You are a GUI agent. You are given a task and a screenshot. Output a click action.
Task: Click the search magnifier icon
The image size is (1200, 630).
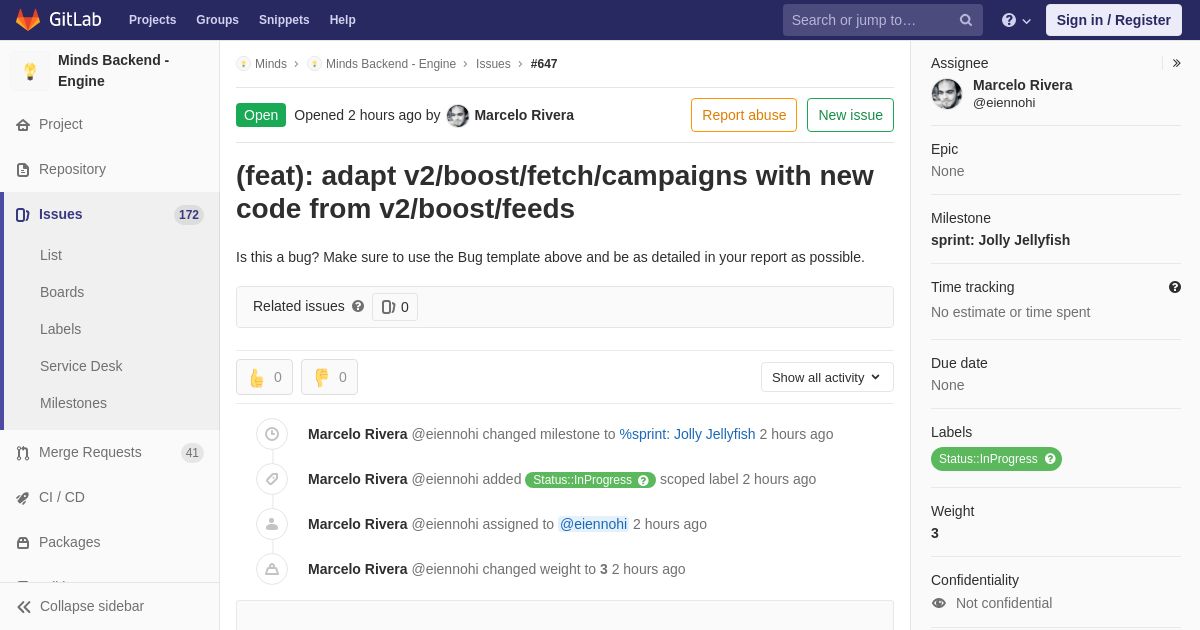tap(966, 20)
